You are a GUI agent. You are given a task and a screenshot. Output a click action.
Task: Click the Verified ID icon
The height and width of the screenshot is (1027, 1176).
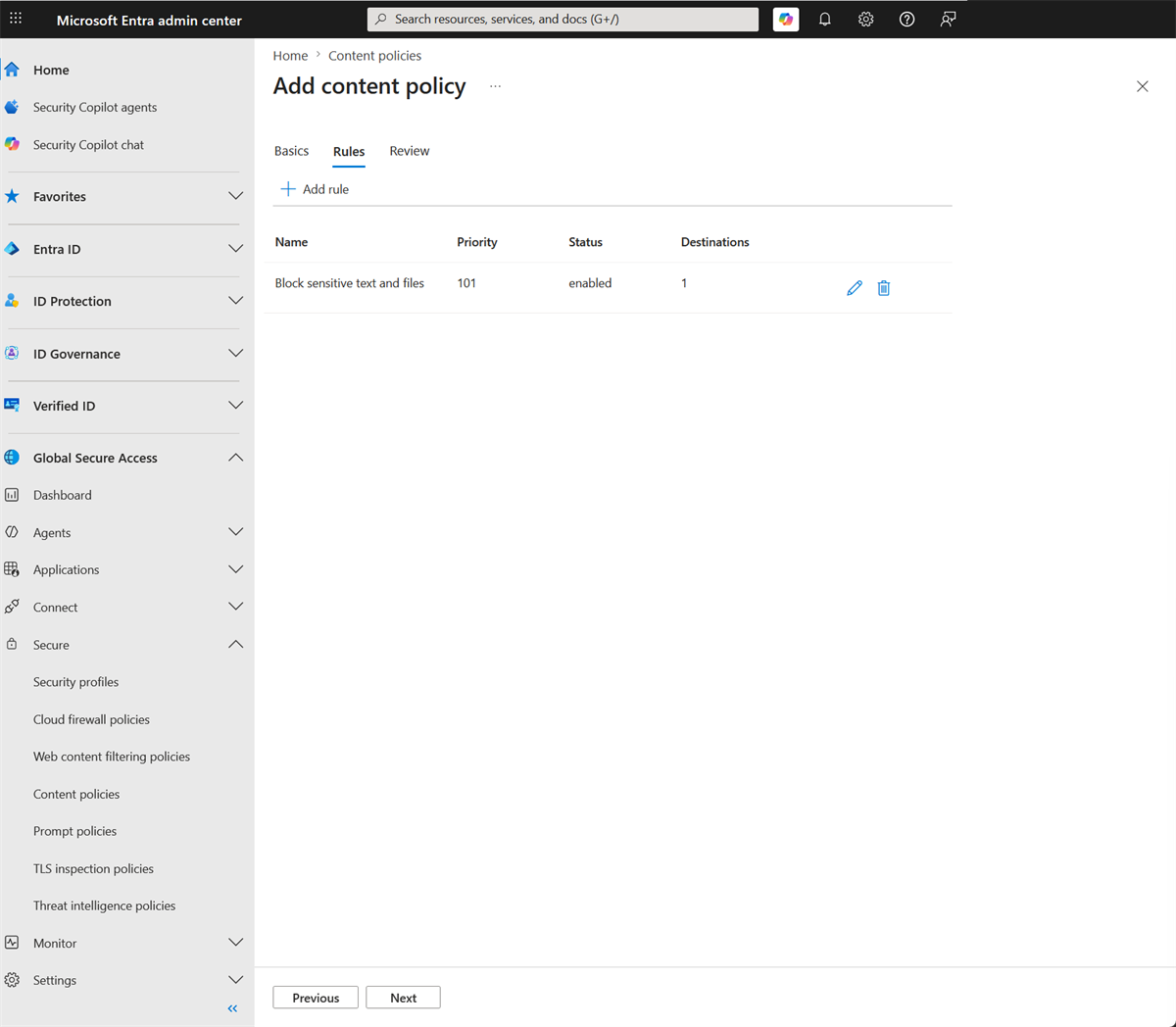(x=12, y=405)
